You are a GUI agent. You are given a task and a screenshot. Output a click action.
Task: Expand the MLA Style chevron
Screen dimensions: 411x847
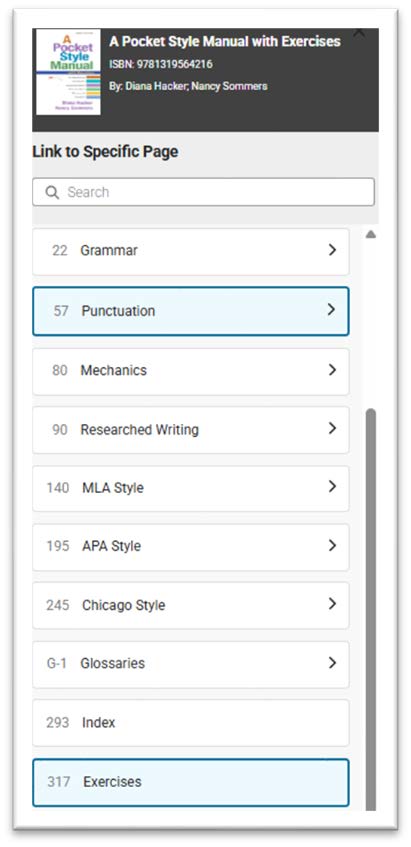pyautogui.click(x=333, y=487)
